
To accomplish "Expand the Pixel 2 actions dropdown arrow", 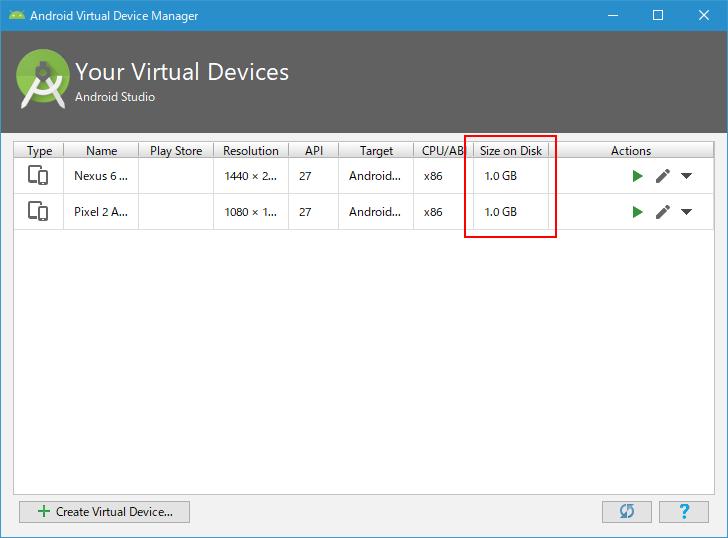I will click(x=687, y=212).
